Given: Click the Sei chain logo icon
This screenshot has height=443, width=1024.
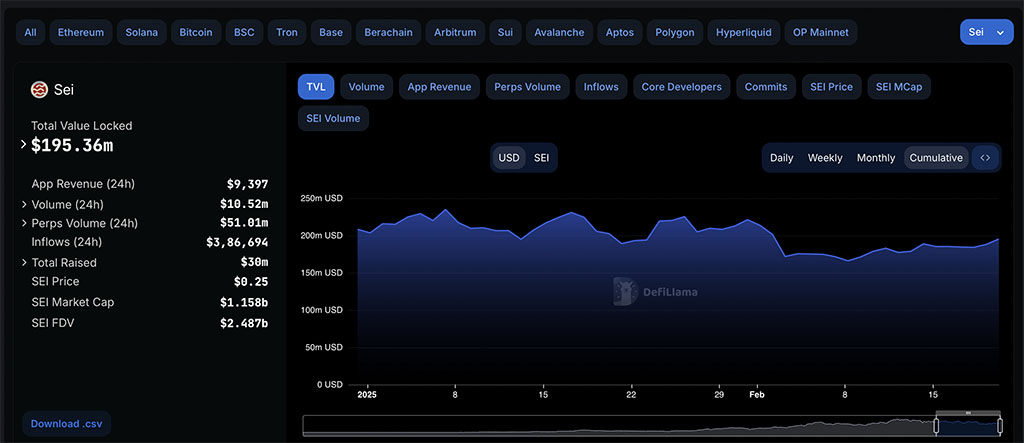Looking at the screenshot, I should (x=39, y=90).
